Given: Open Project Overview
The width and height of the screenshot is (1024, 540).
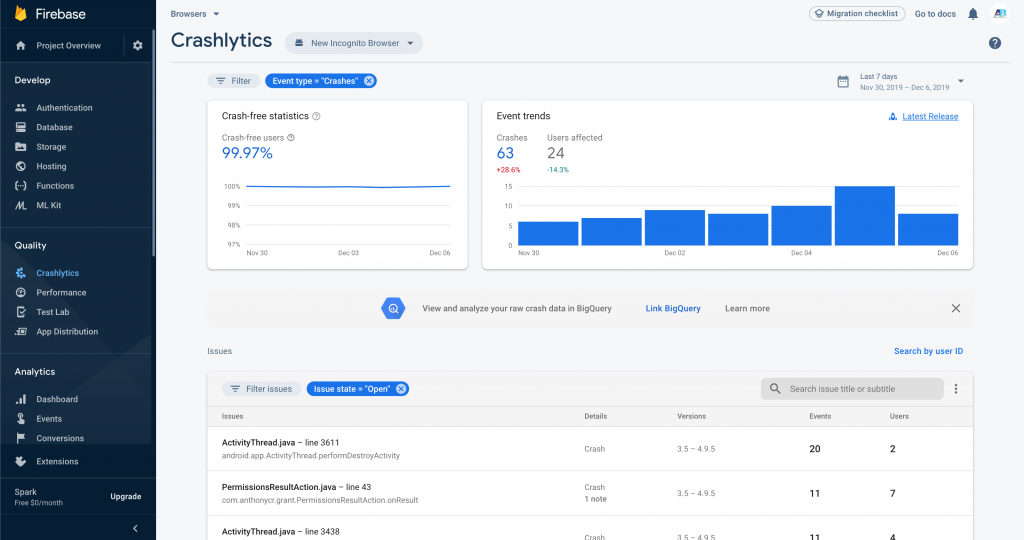Looking at the screenshot, I should click(69, 46).
